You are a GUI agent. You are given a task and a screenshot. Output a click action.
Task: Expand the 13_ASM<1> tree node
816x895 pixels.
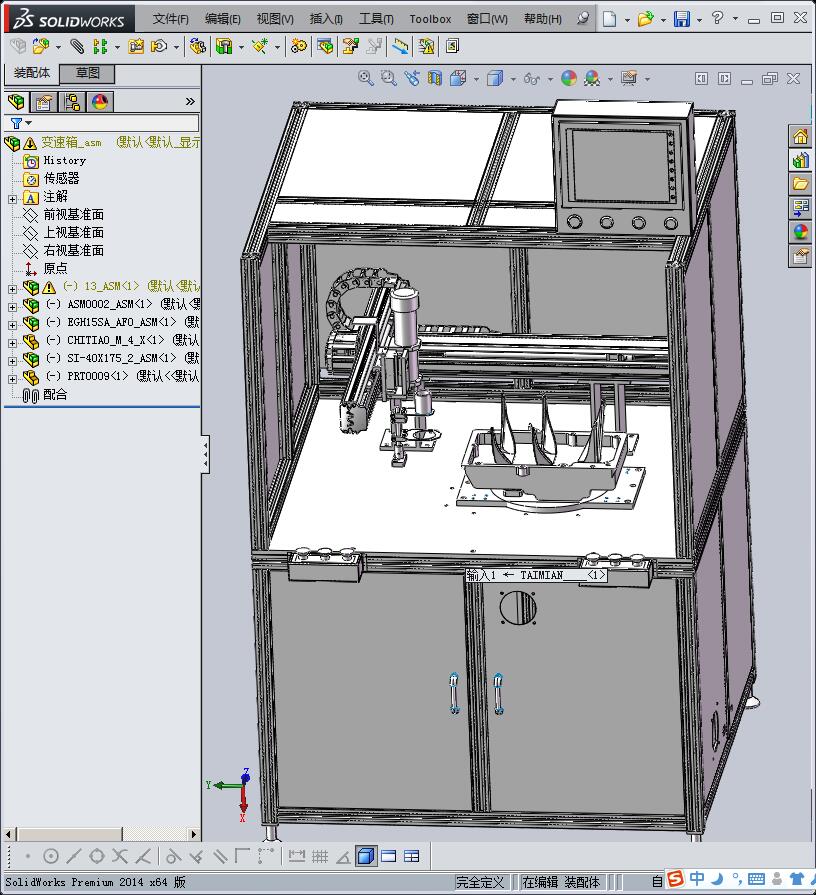click(x=12, y=288)
